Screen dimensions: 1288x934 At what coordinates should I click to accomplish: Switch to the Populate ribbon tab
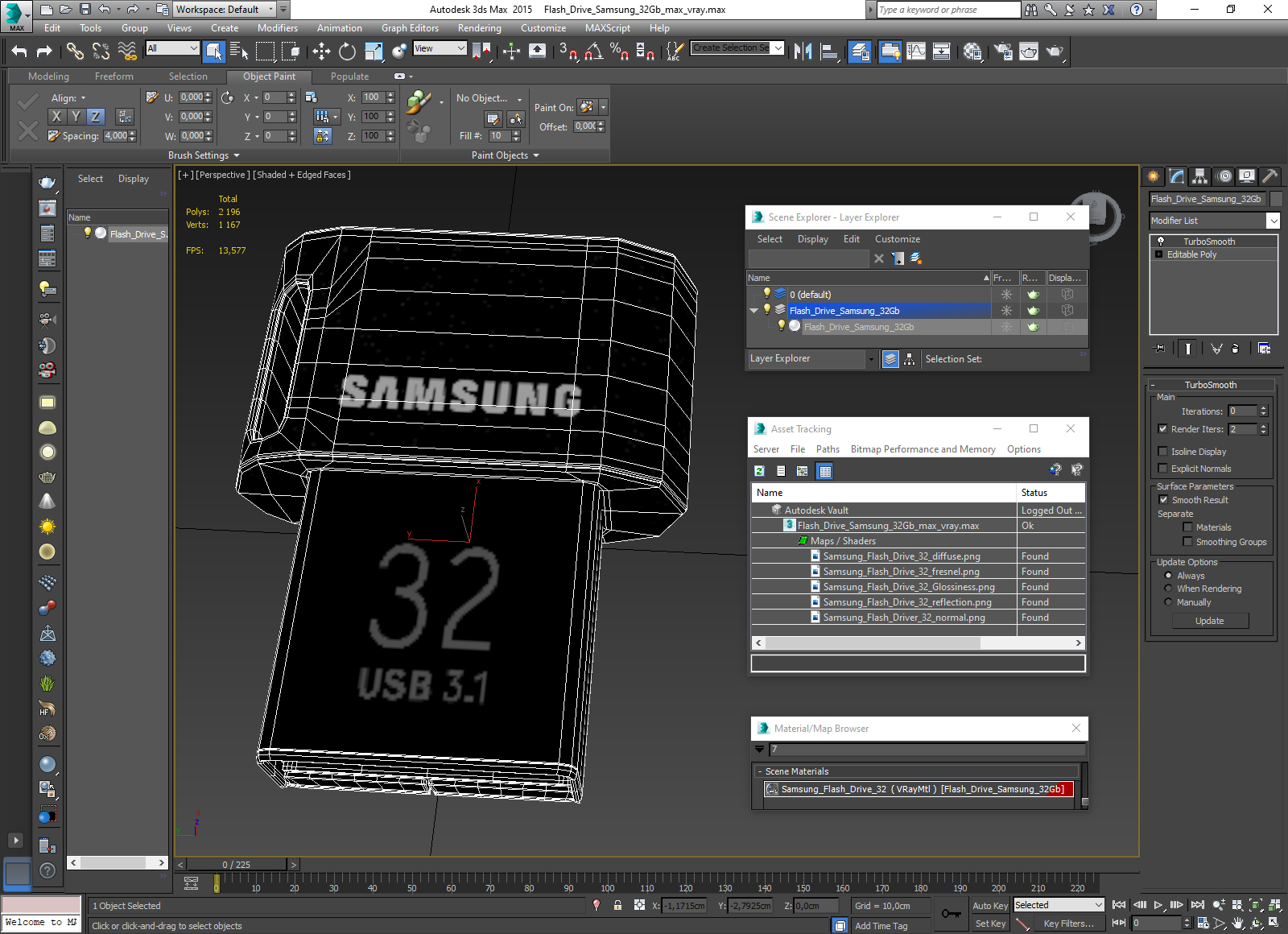tap(349, 76)
